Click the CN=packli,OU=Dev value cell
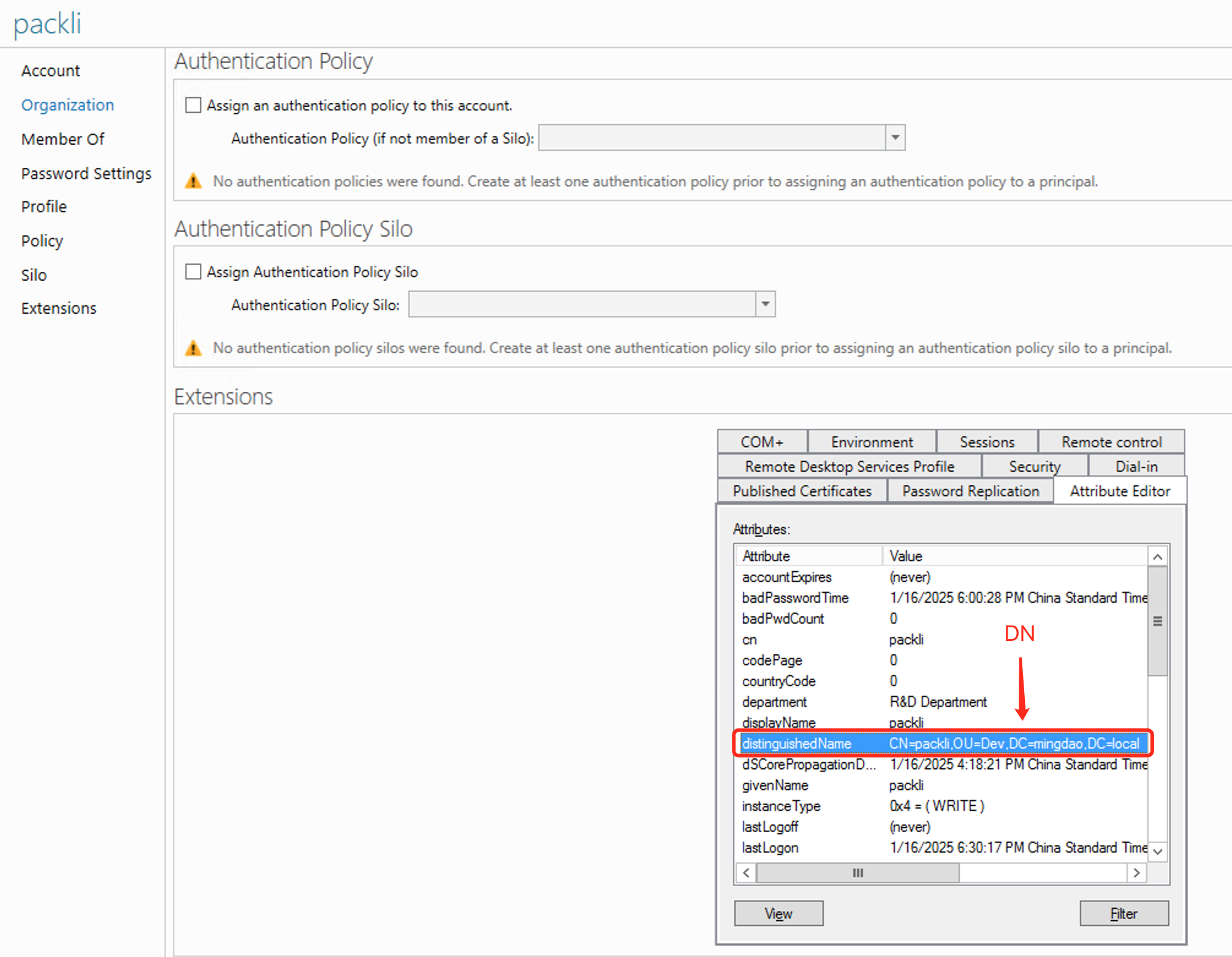The width and height of the screenshot is (1232, 957). 1014,743
